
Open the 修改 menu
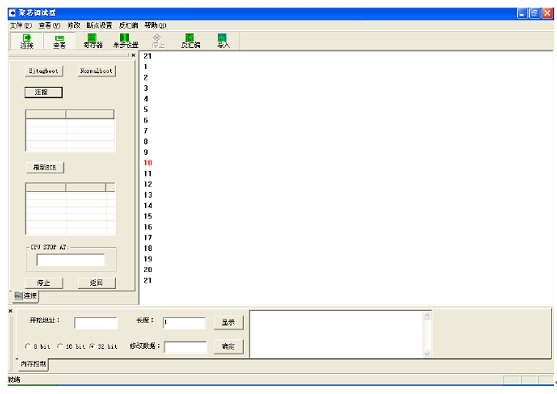click(74, 25)
